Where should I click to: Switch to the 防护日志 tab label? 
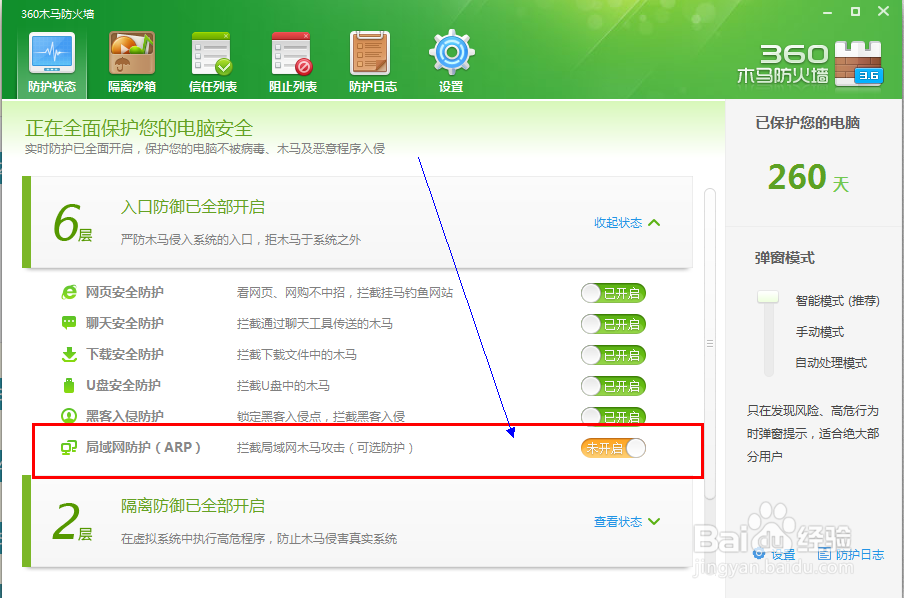(372, 86)
